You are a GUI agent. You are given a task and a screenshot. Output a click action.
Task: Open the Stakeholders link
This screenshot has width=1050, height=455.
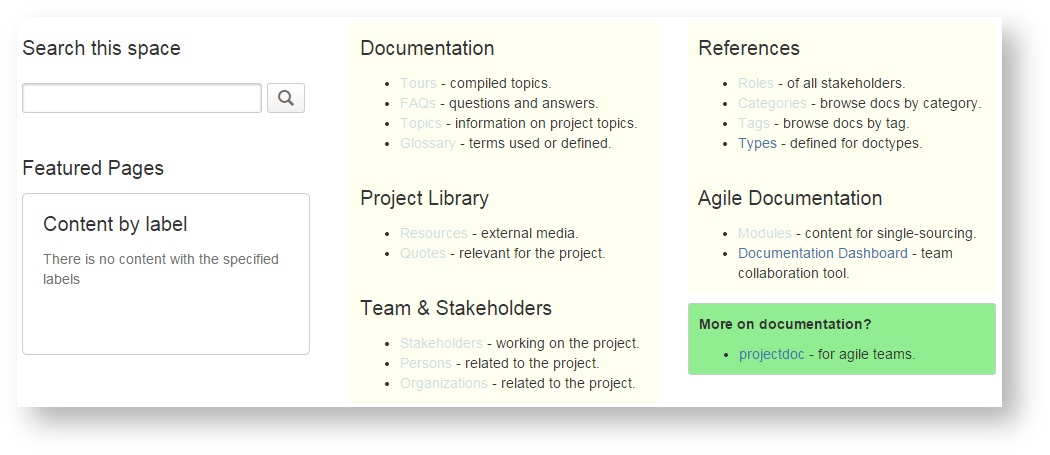(x=441, y=343)
